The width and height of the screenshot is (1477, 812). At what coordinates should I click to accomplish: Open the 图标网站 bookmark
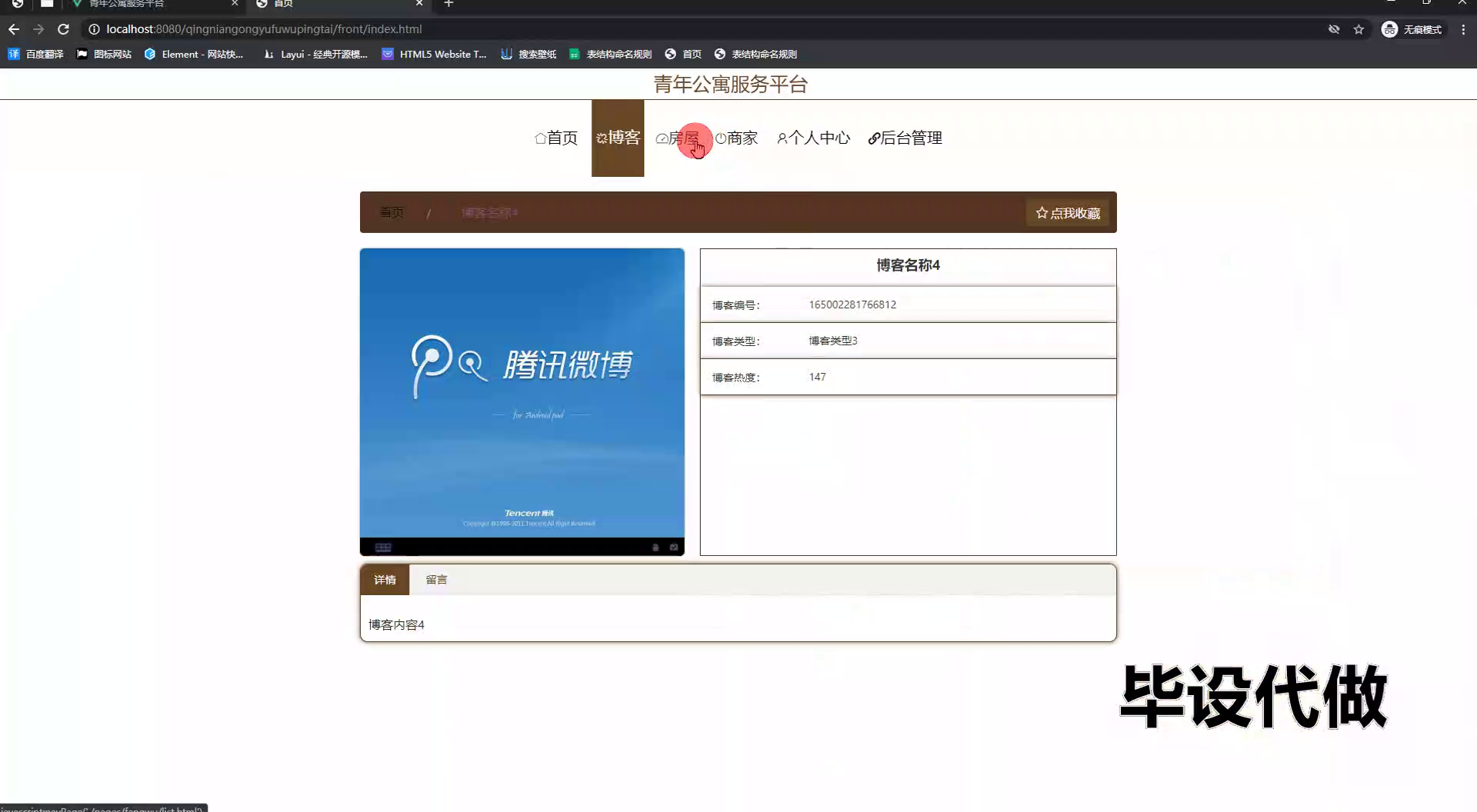click(x=105, y=54)
